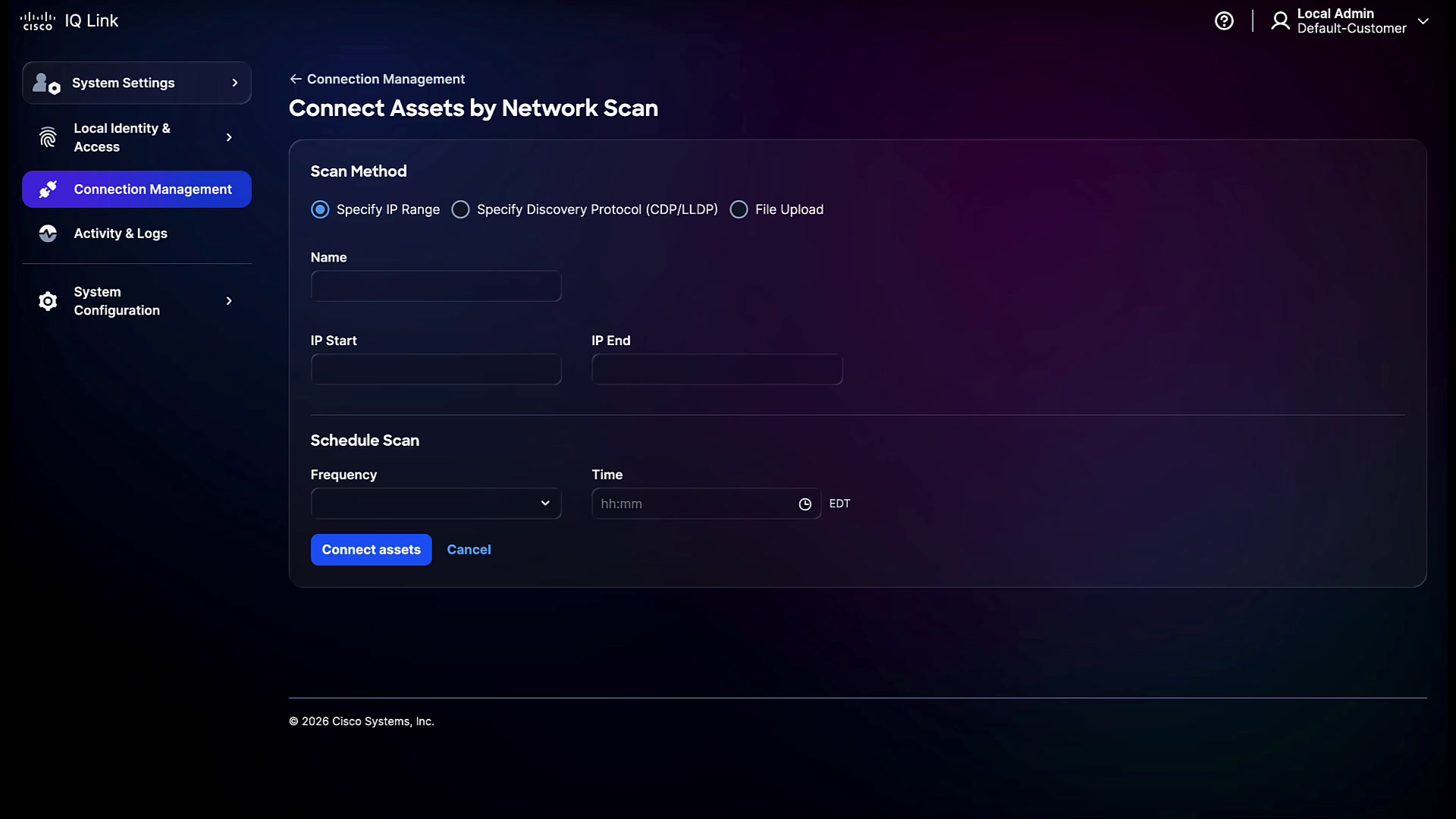Open the help question mark icon

click(x=1224, y=21)
